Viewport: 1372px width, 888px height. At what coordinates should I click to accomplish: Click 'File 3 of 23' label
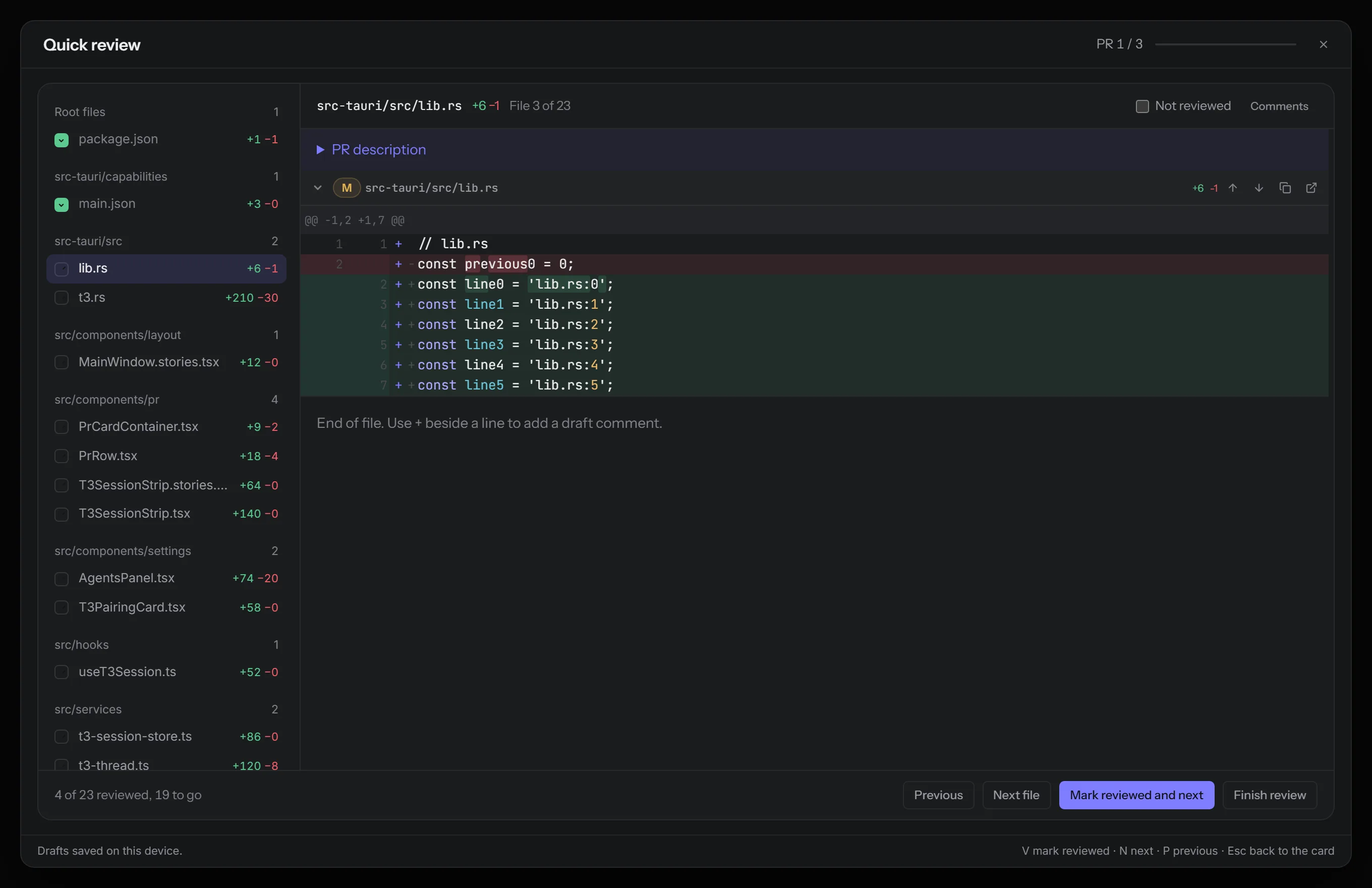540,106
